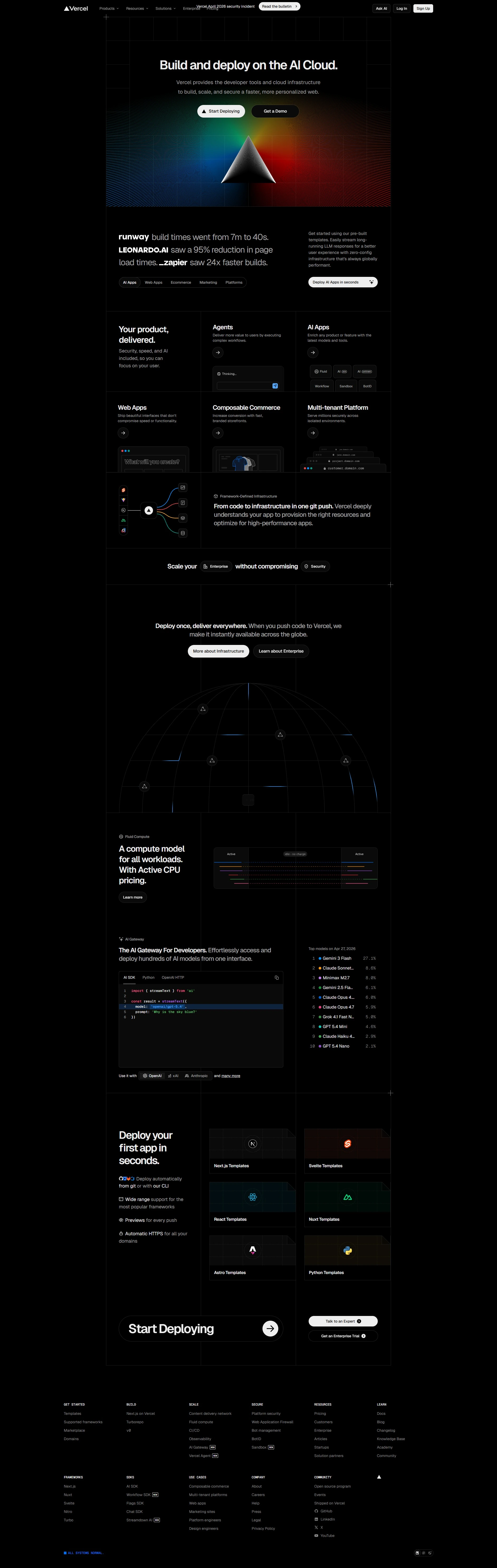497x1568 pixels.
Task: Open the Composable Commerce arrow link
Action: coord(218,433)
